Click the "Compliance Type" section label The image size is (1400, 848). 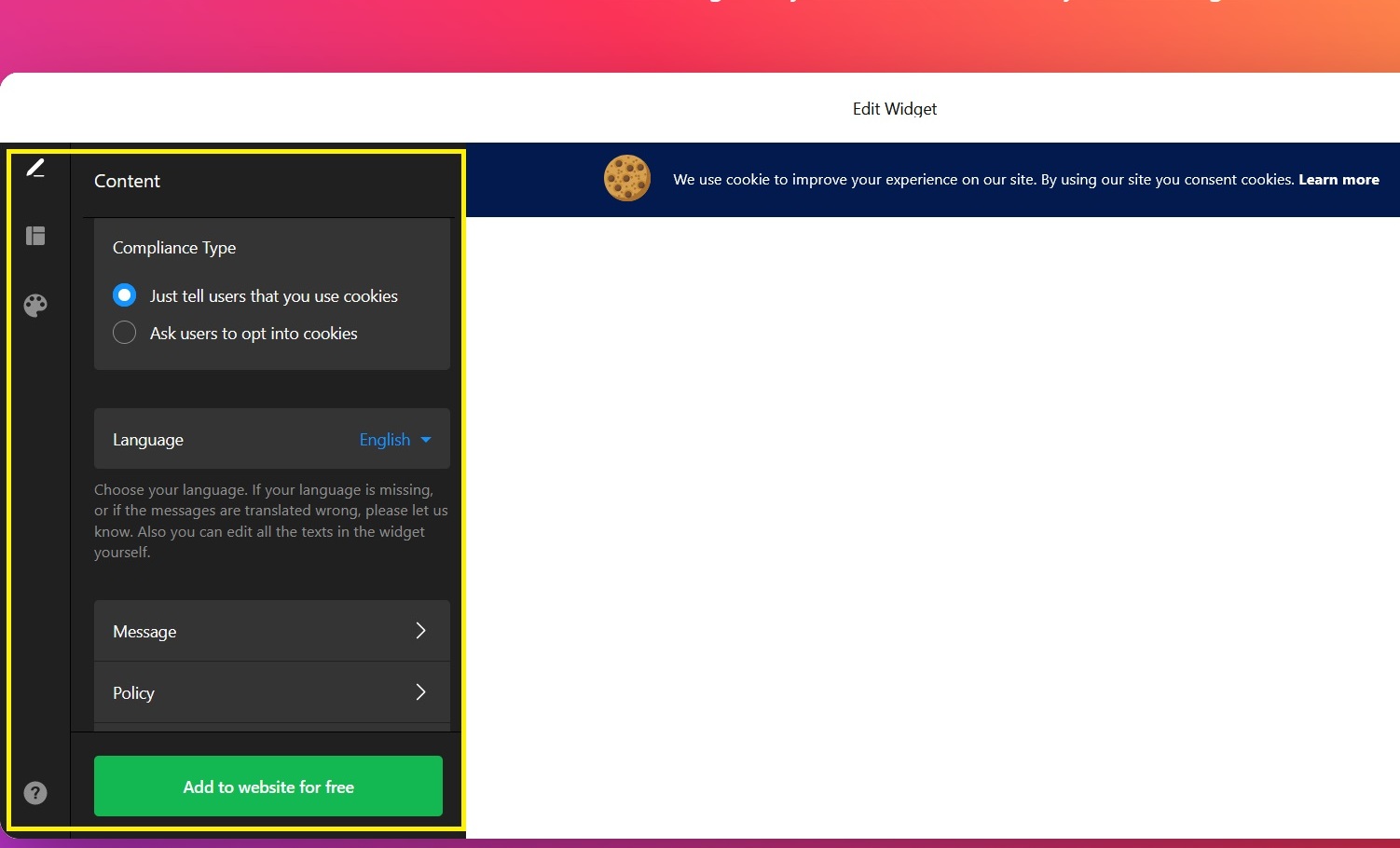(x=174, y=248)
